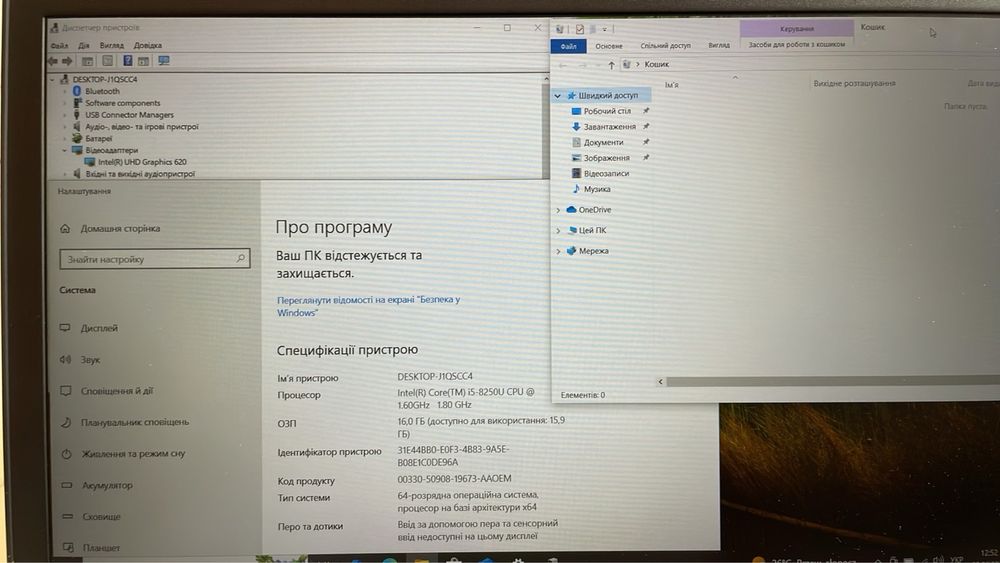Sort by Вихідне розташування column header

coord(854,84)
